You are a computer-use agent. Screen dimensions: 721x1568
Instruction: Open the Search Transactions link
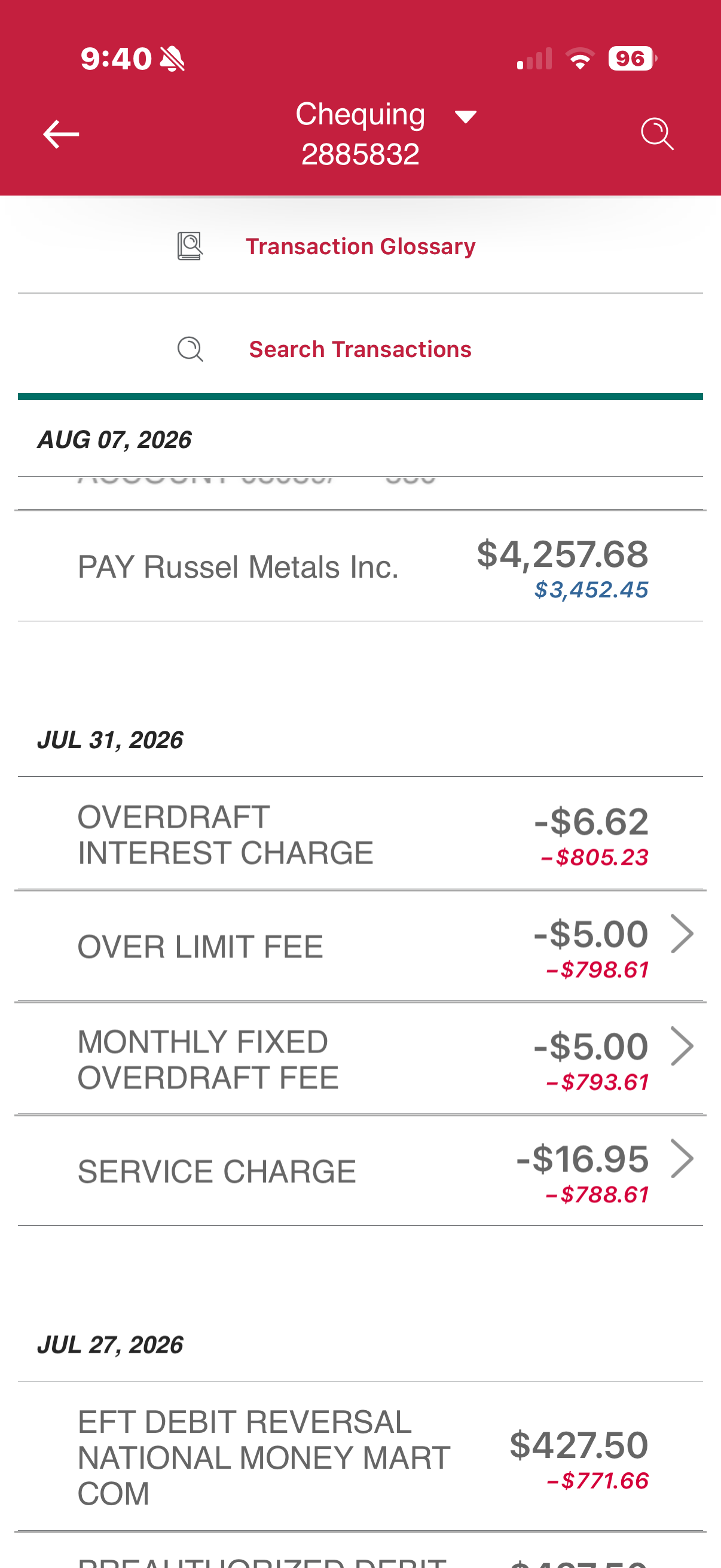[360, 349]
